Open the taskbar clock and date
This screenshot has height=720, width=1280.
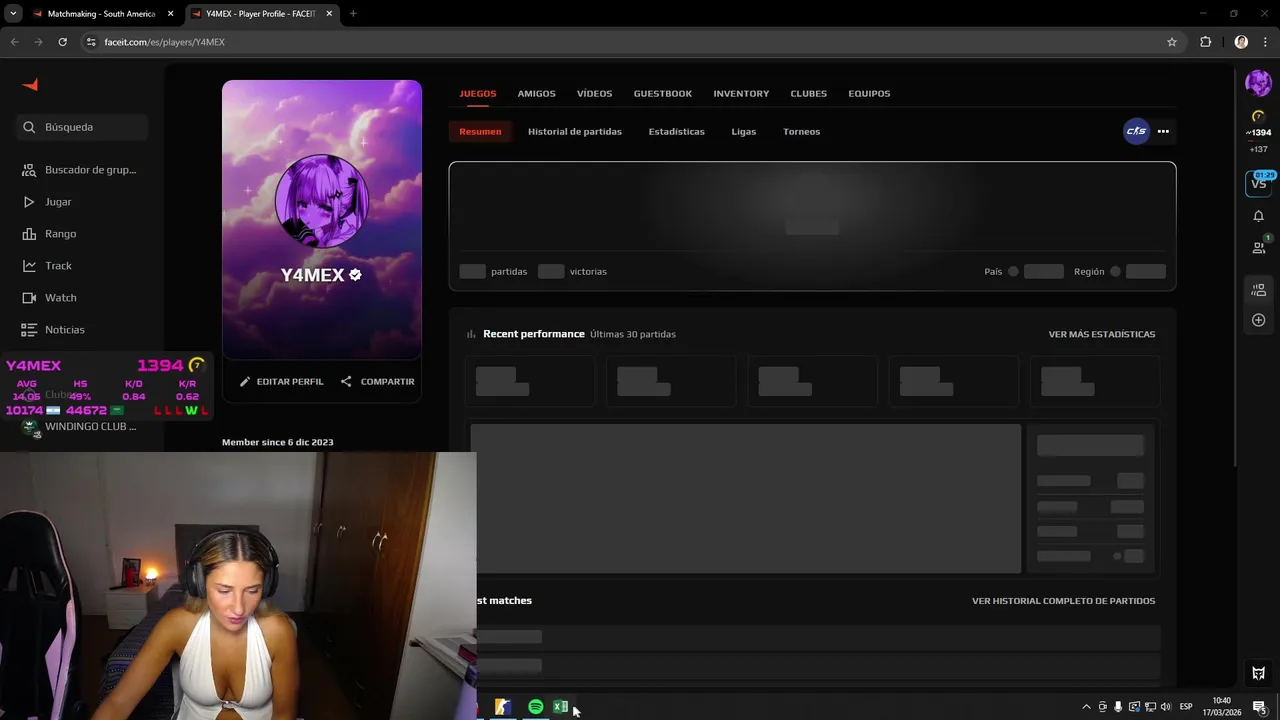(x=1221, y=707)
